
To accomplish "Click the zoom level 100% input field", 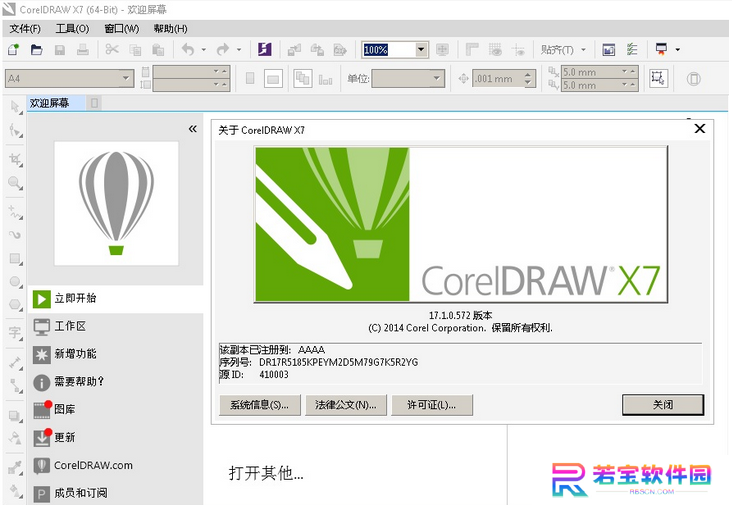I will [389, 49].
